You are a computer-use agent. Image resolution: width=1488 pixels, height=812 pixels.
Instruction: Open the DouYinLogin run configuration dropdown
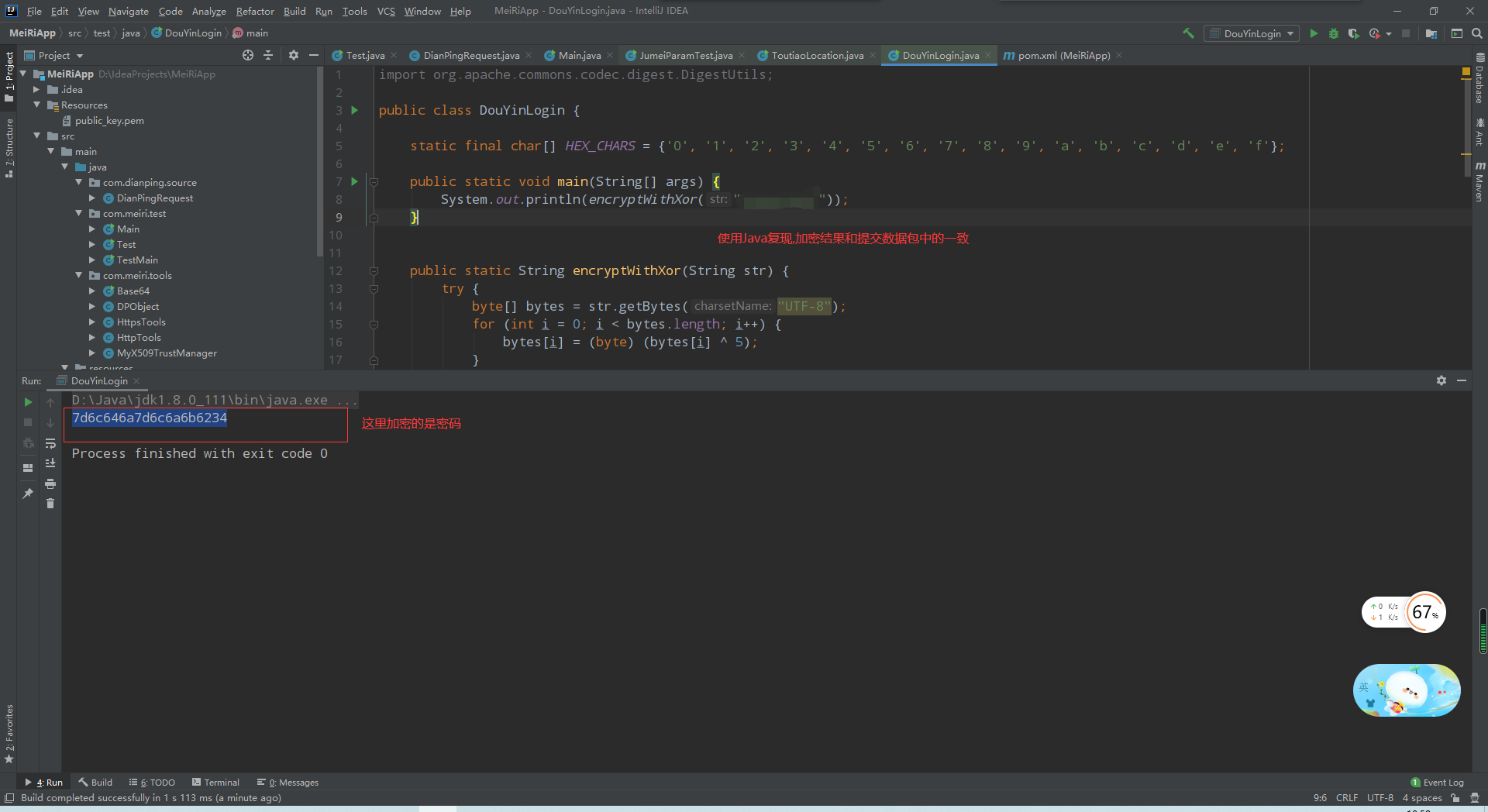[x=1252, y=33]
